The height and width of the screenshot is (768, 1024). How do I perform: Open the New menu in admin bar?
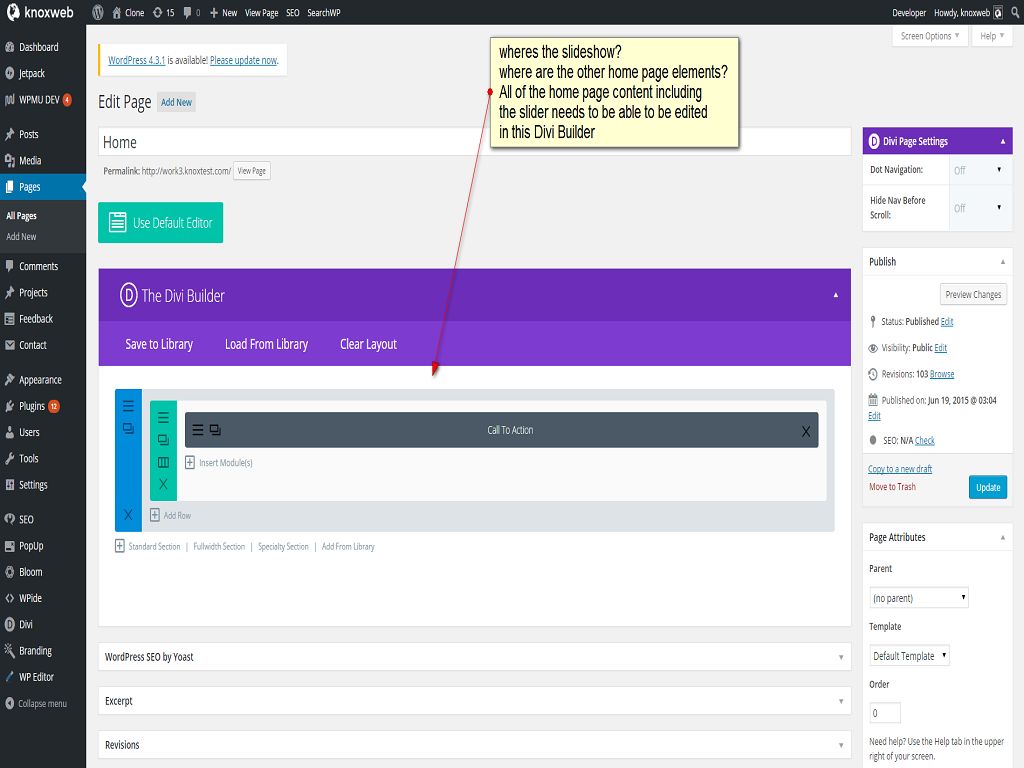(223, 12)
